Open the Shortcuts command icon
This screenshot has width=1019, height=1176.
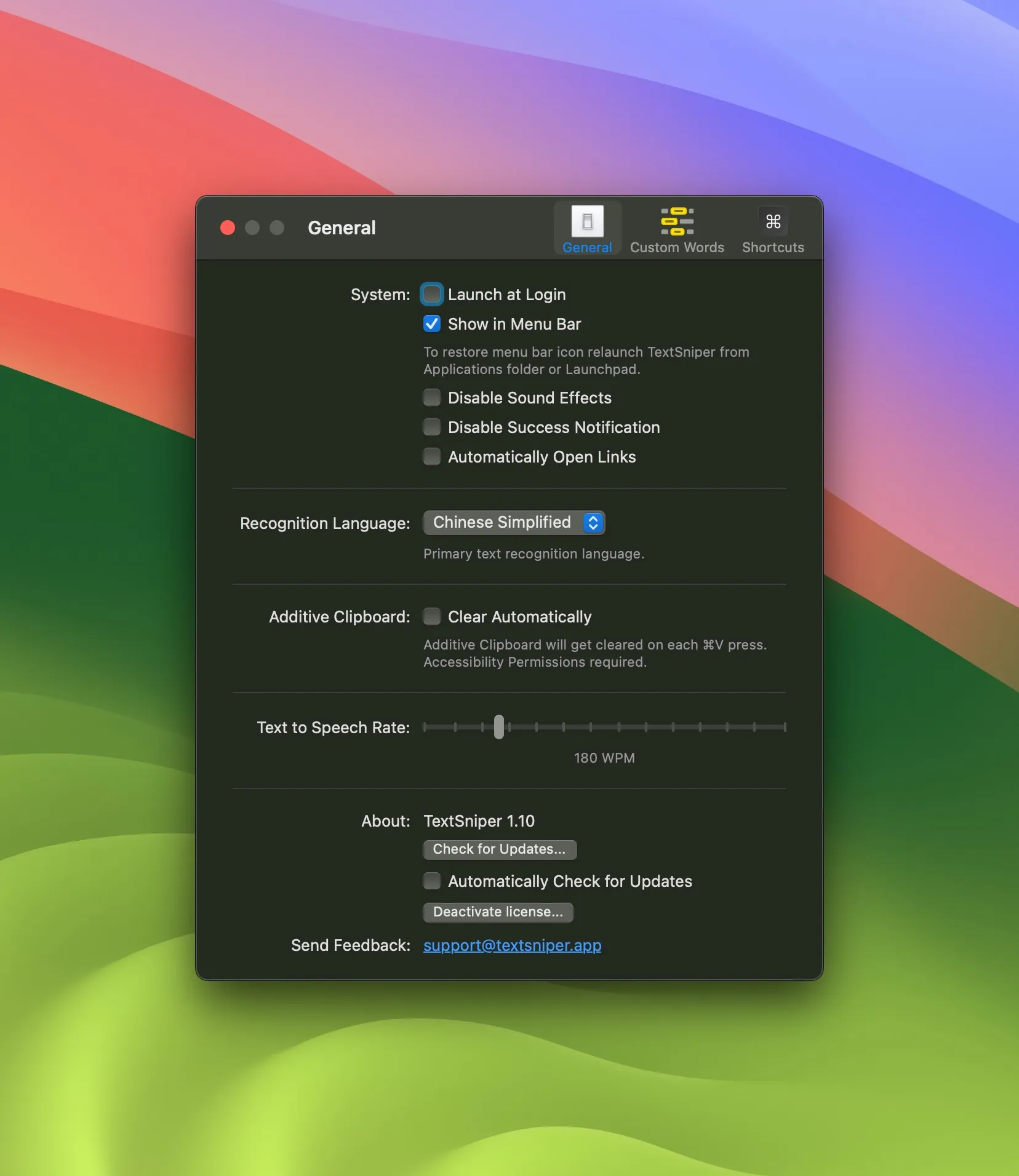(773, 221)
